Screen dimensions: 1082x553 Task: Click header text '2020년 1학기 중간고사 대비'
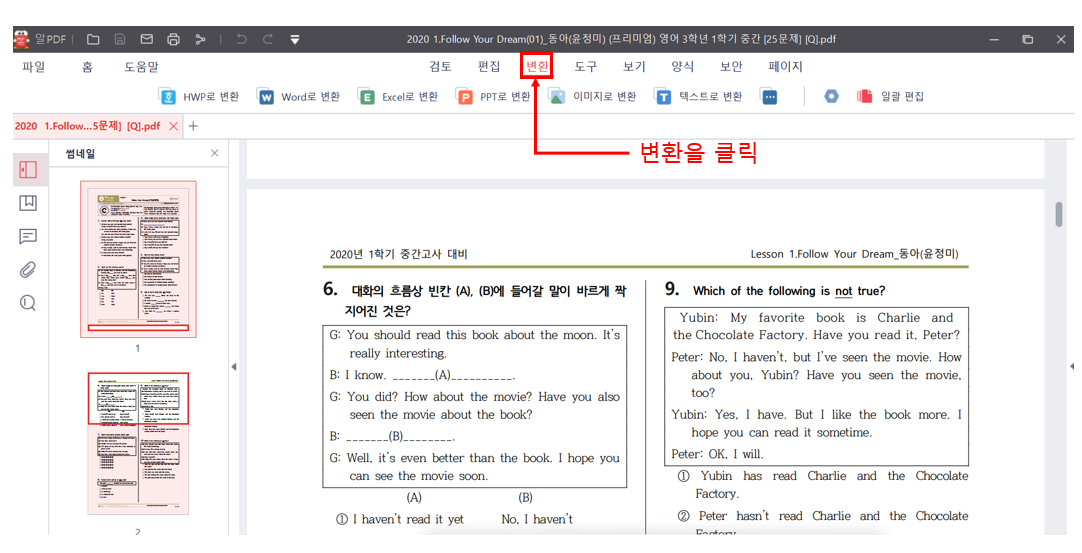pyautogui.click(x=398, y=254)
